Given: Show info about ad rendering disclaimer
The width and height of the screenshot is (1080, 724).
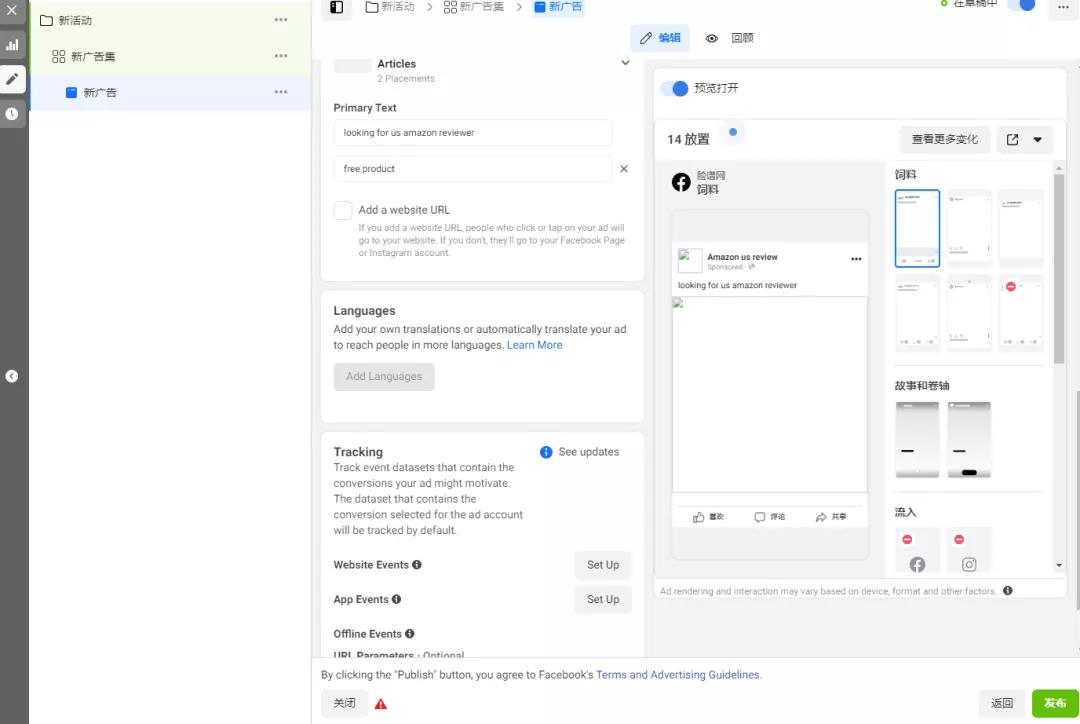Looking at the screenshot, I should coord(1008,591).
